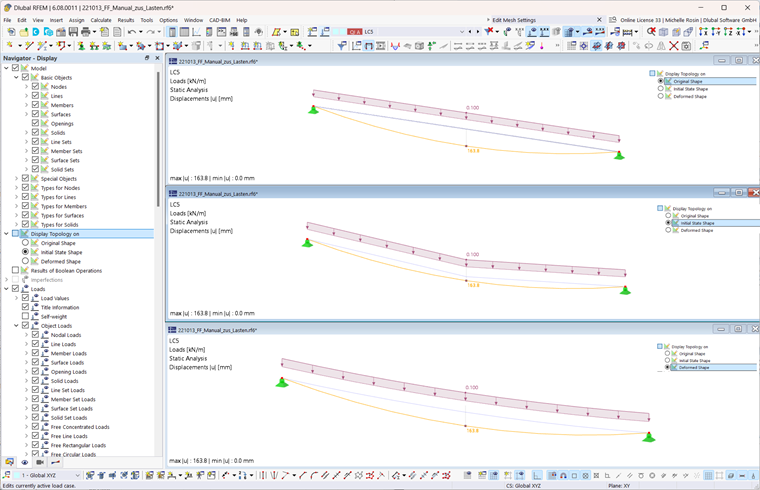Switch to the camera tab at Navigator bottom
The width and height of the screenshot is (760, 490).
click(40, 462)
